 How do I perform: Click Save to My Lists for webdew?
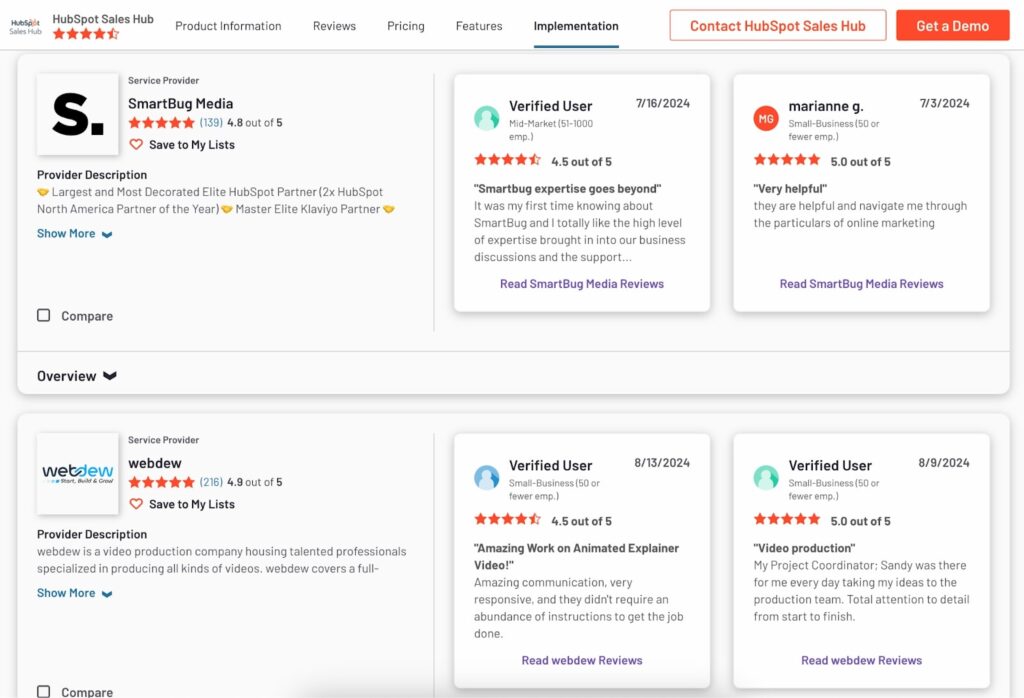[x=191, y=504]
